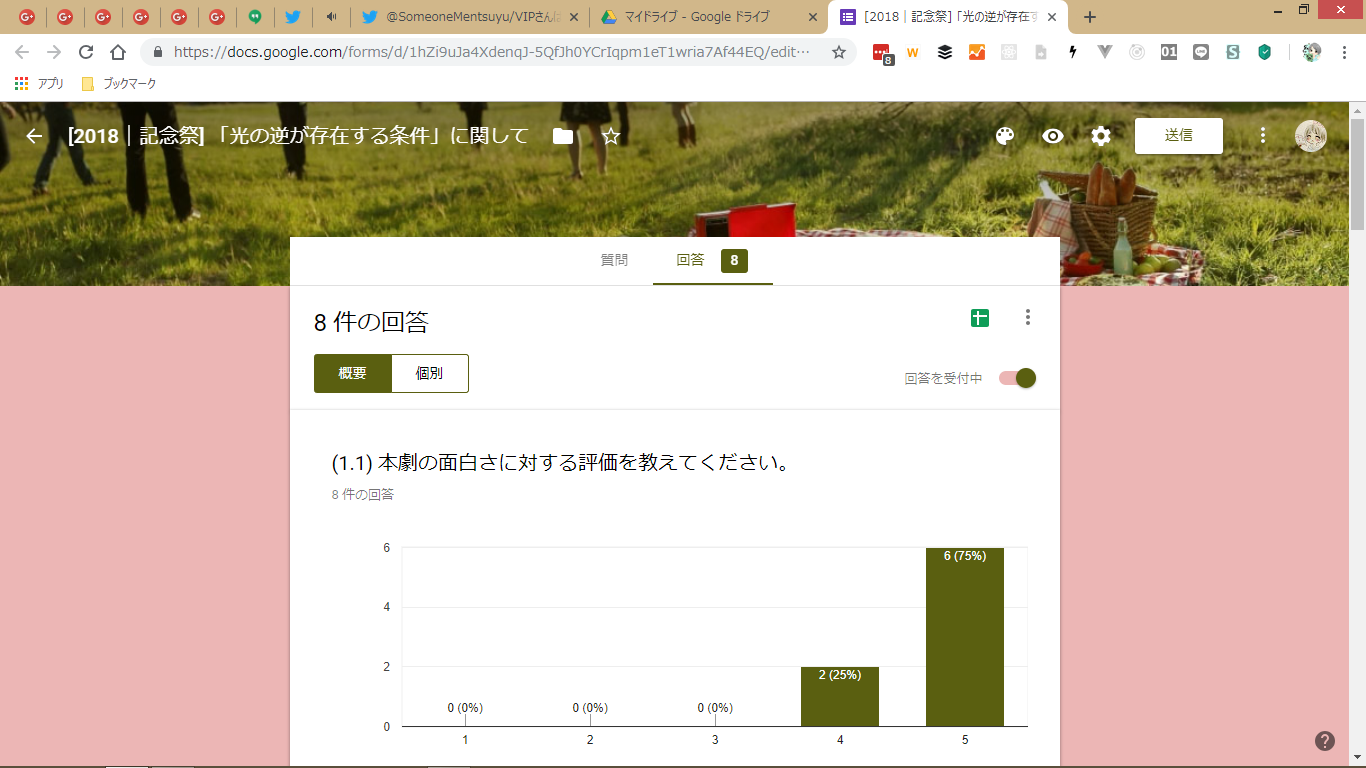Open form settings gear icon
Viewport: 1366px width, 768px height.
pos(1100,136)
